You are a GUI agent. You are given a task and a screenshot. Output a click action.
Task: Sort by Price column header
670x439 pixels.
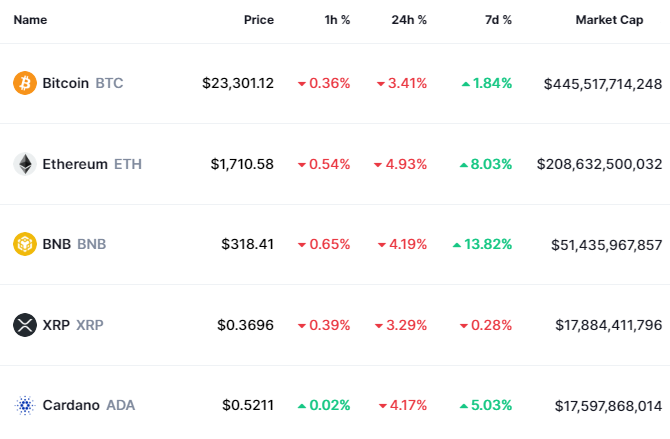click(x=258, y=20)
